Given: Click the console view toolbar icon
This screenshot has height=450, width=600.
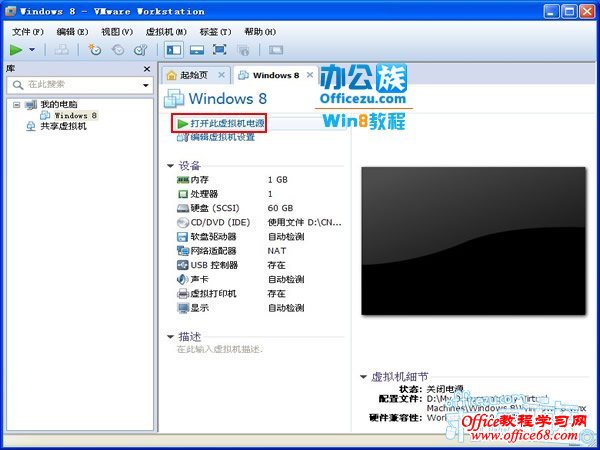Looking at the screenshot, I should 276,49.
